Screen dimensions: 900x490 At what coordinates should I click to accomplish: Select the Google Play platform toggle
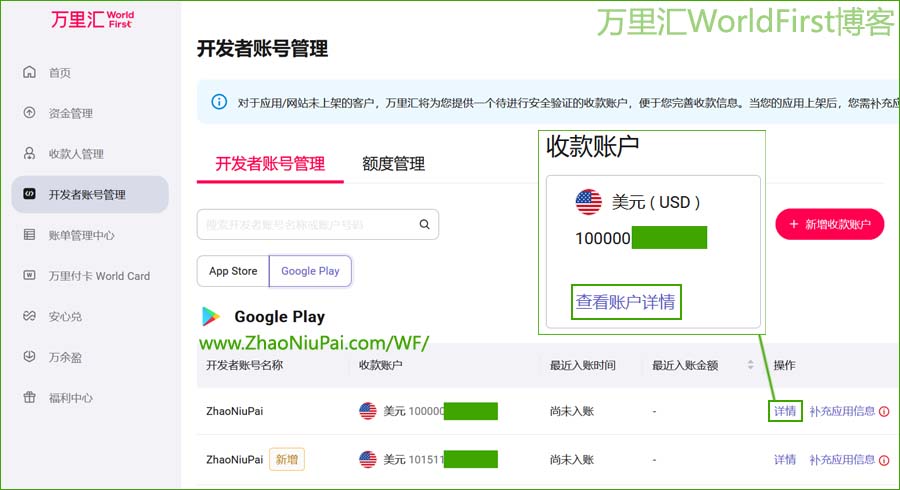tap(310, 271)
